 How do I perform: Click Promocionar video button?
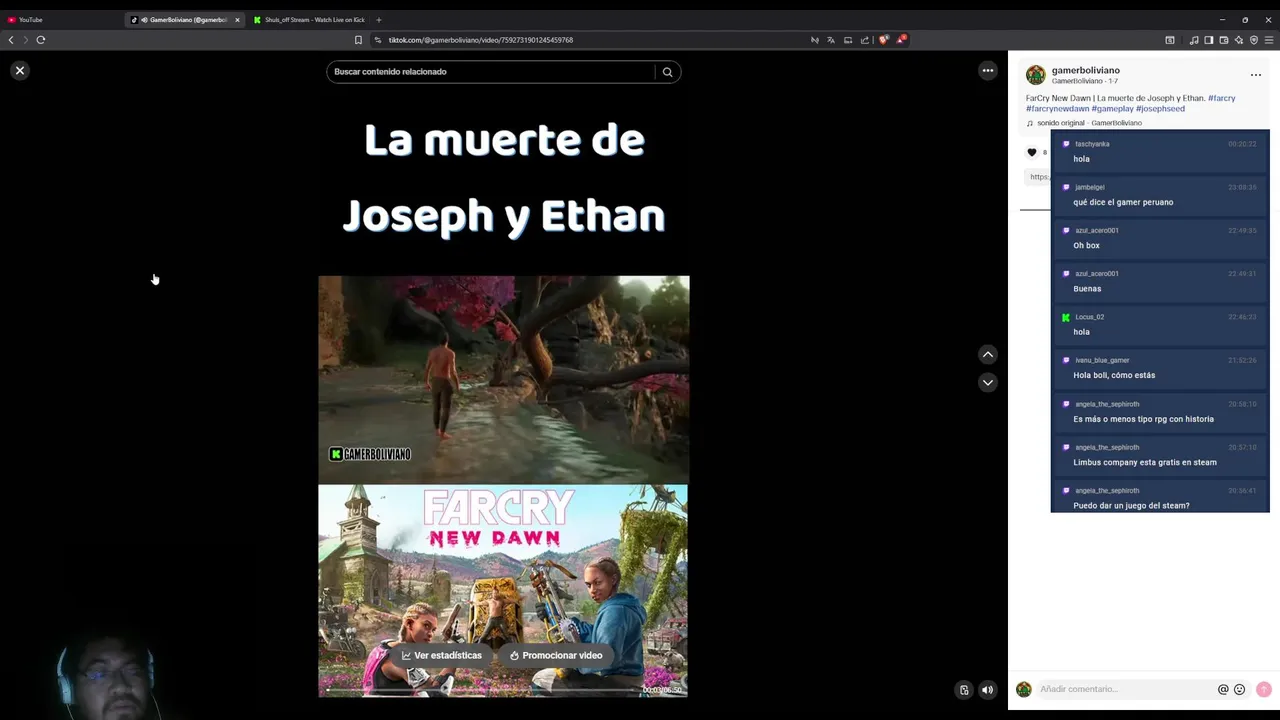[x=556, y=655]
